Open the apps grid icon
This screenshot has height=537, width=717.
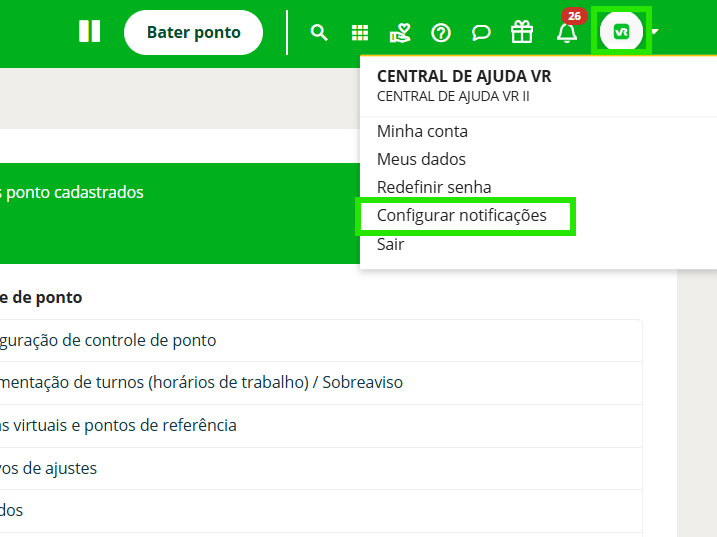360,33
